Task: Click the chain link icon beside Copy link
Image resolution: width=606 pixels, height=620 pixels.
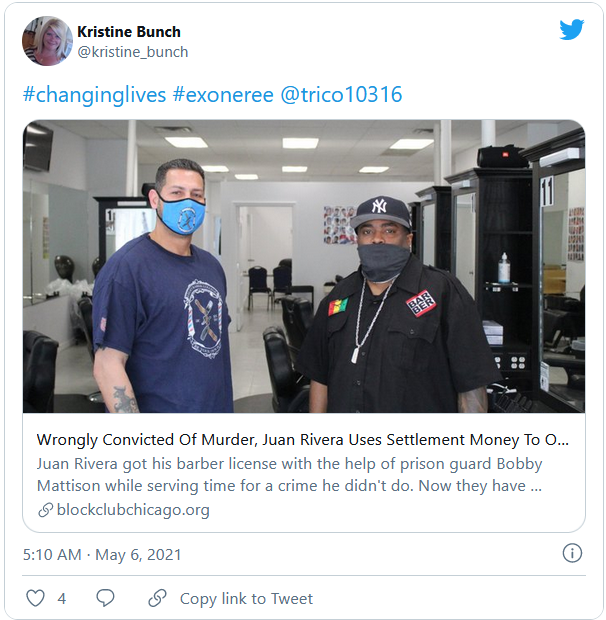Action: point(157,598)
